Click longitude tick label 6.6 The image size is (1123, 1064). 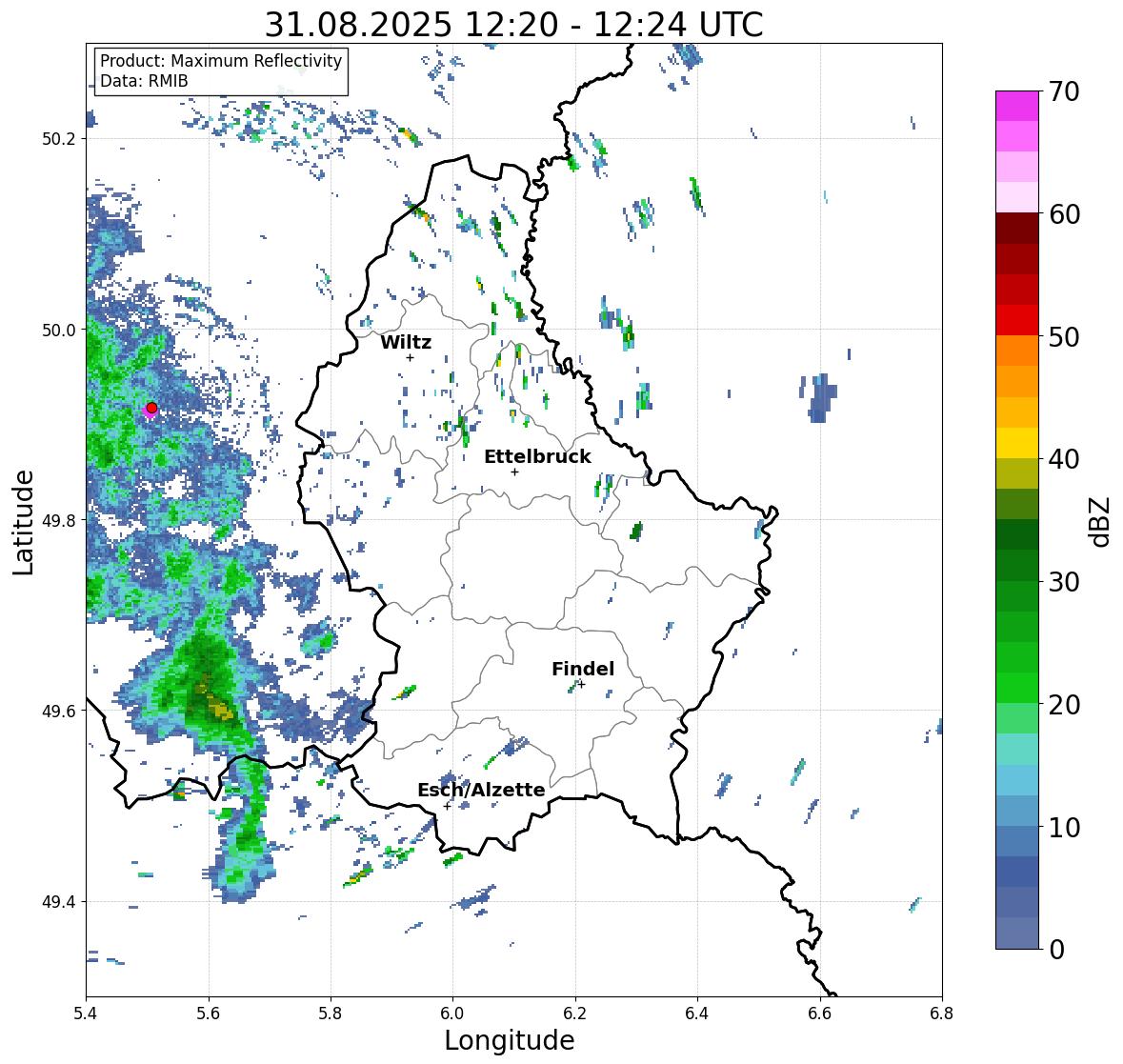(x=819, y=1014)
